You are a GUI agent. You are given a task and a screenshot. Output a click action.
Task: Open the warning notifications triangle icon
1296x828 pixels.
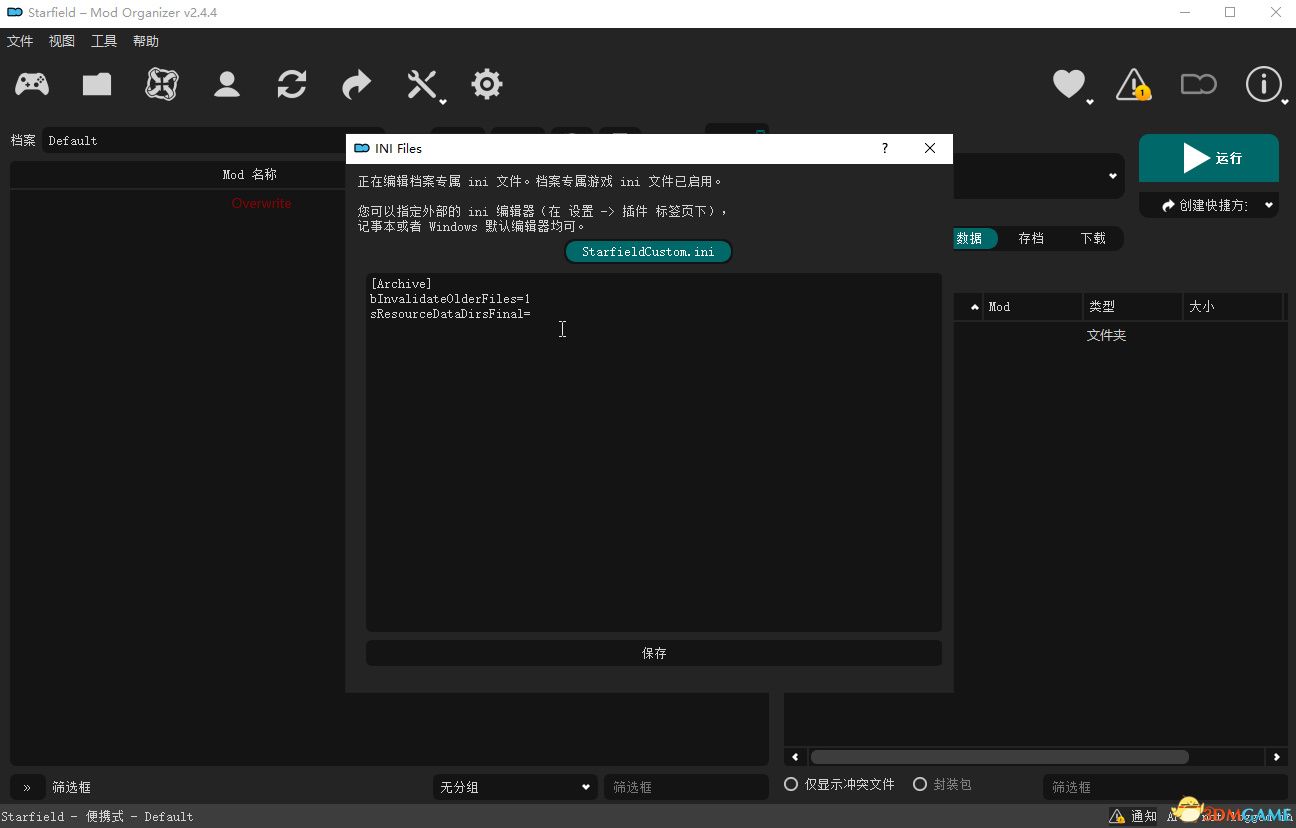pyautogui.click(x=1133, y=84)
